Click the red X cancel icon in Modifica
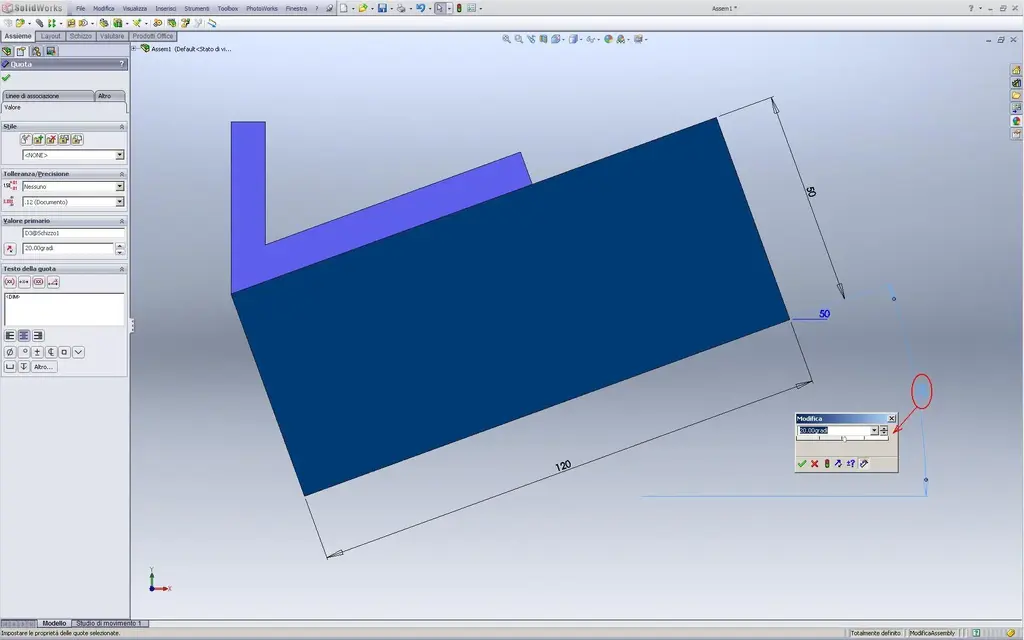The width and height of the screenshot is (1024, 640). pyautogui.click(x=814, y=464)
